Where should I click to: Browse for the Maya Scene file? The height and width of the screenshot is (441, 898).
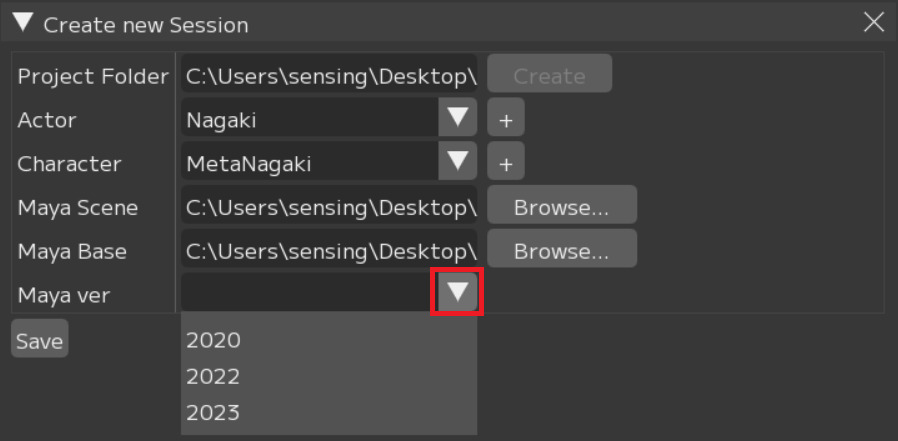561,208
